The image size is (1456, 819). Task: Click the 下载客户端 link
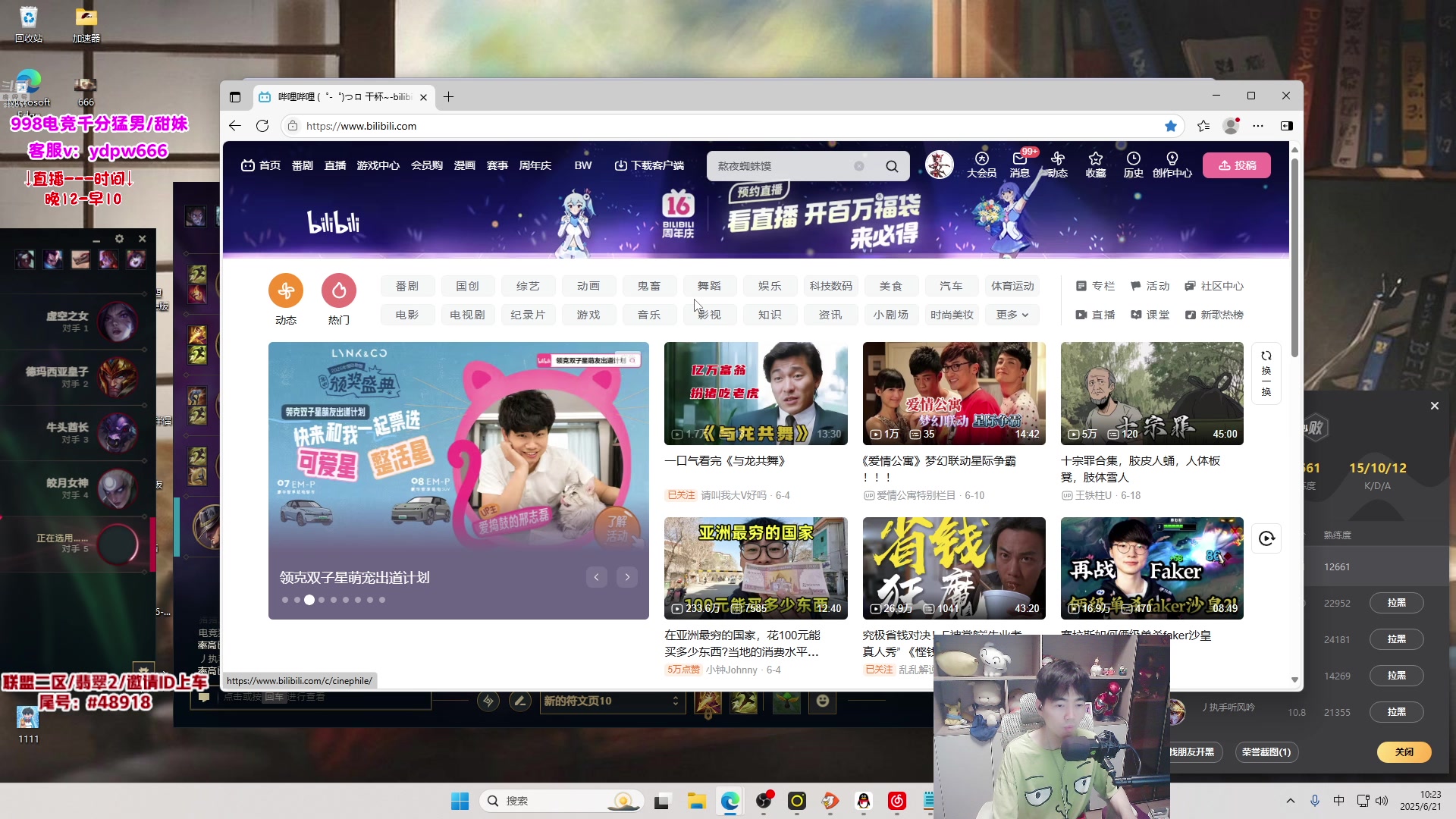(649, 165)
